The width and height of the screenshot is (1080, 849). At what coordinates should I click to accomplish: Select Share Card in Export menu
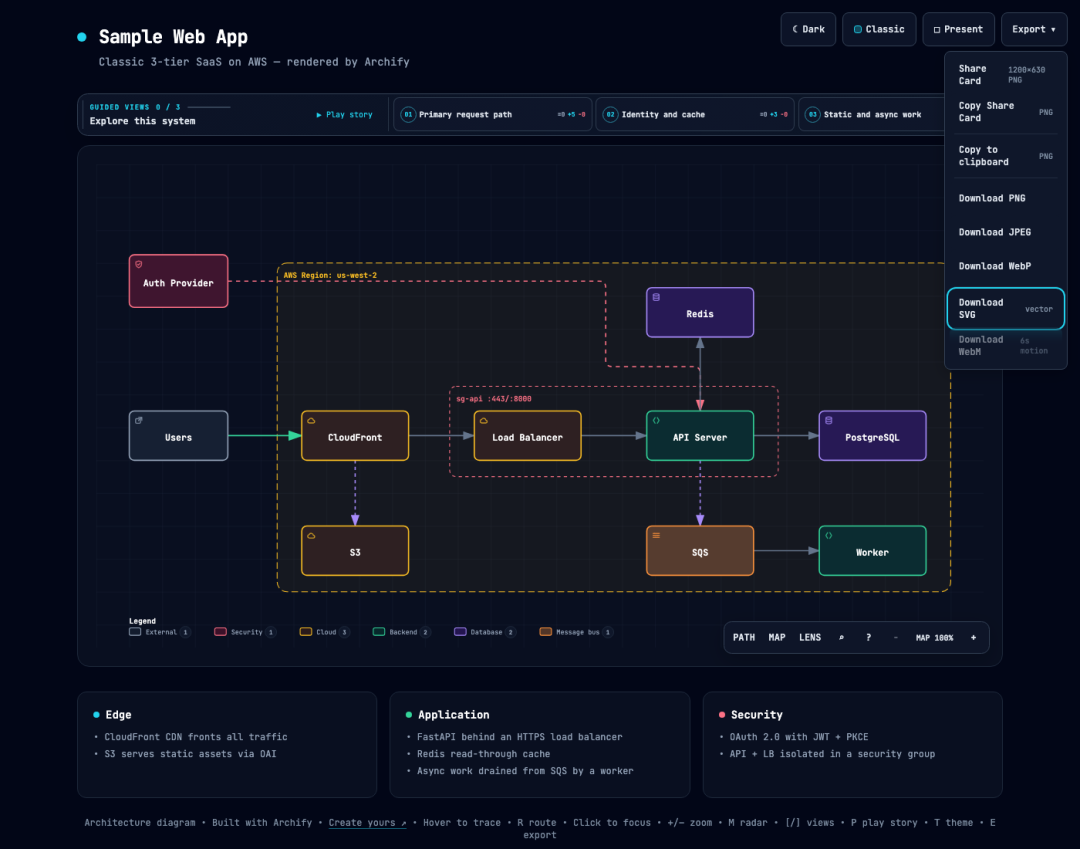[x=1006, y=74]
